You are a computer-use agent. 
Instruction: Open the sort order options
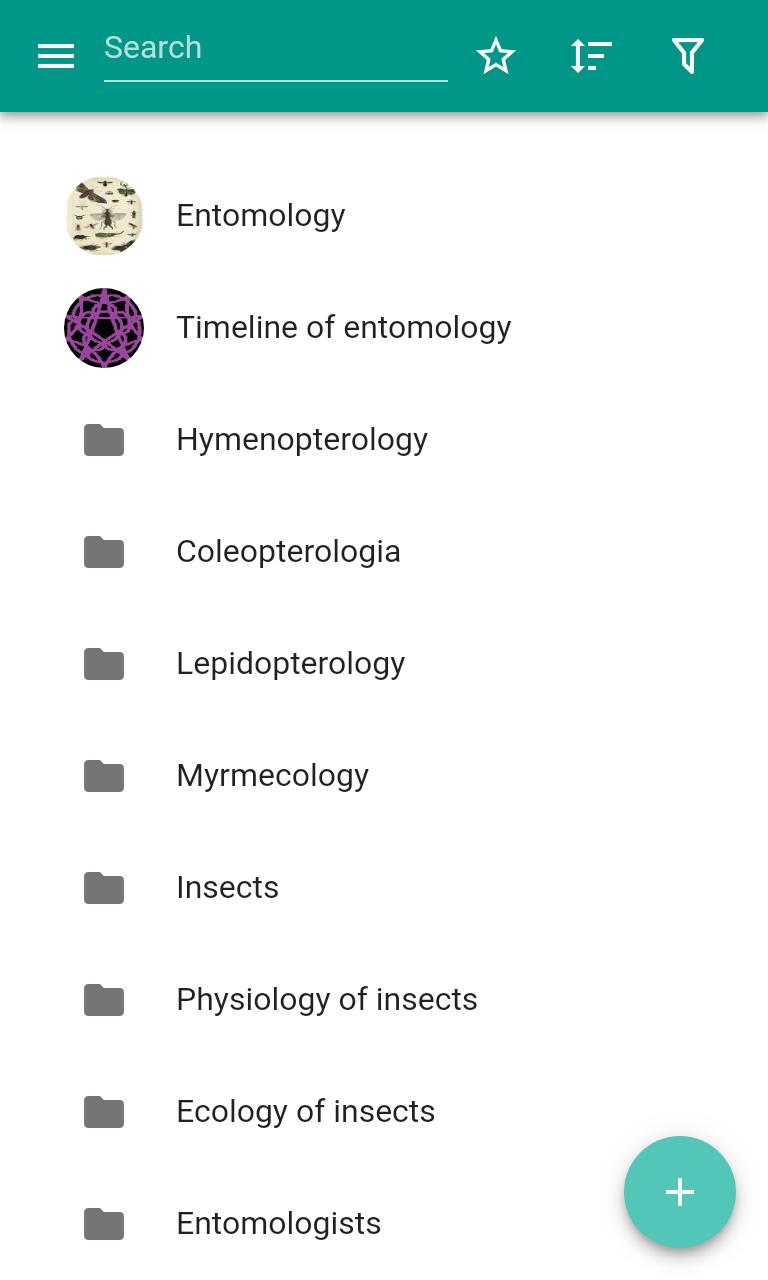[591, 56]
